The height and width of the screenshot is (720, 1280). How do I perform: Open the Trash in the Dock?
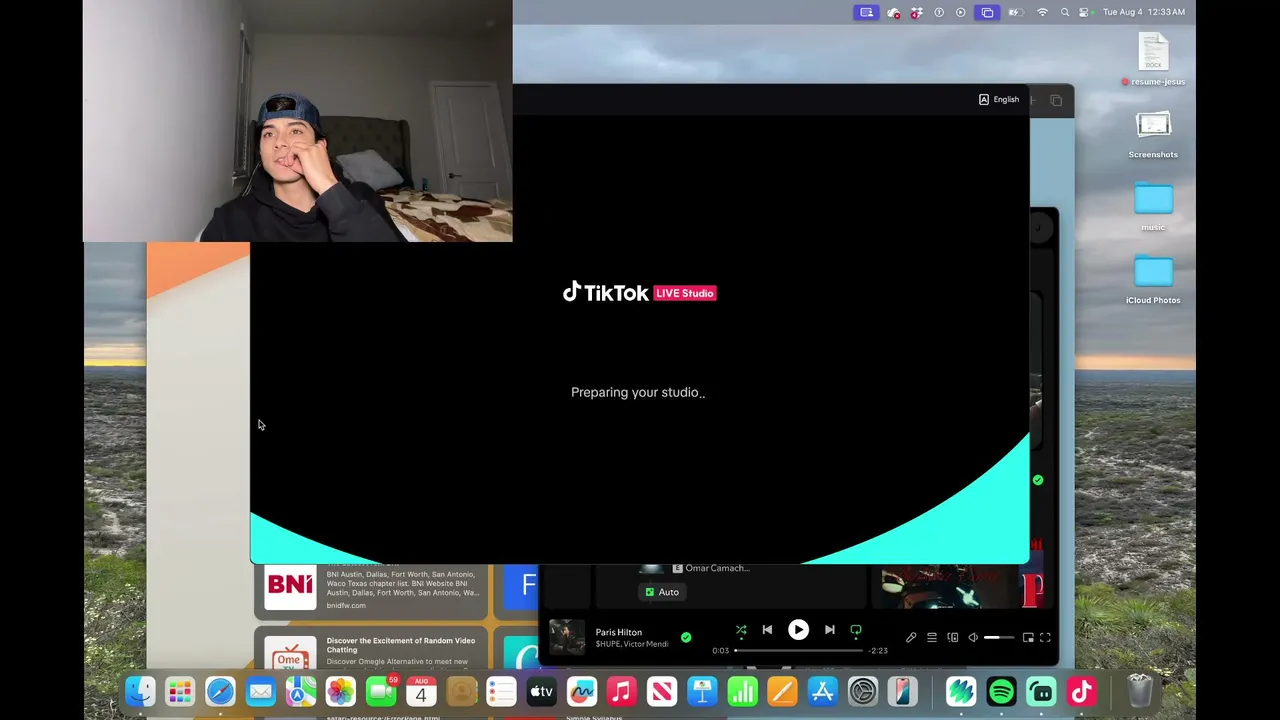(x=1140, y=691)
